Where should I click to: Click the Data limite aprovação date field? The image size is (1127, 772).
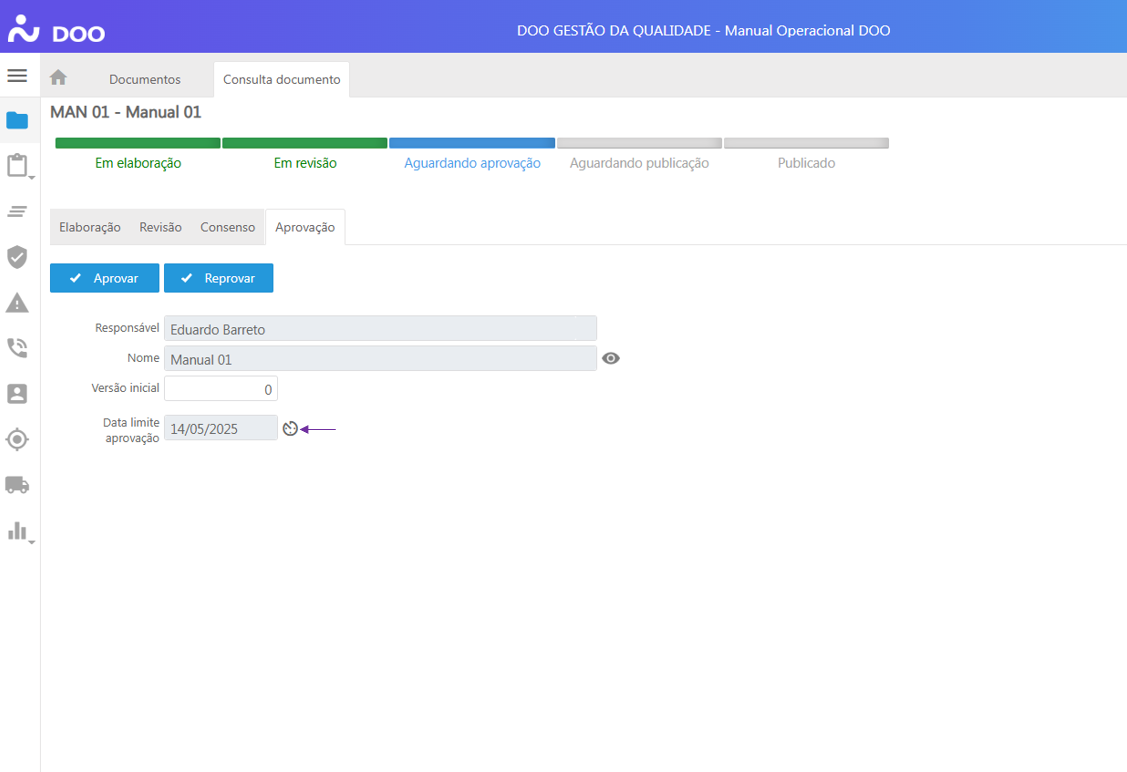pos(221,428)
